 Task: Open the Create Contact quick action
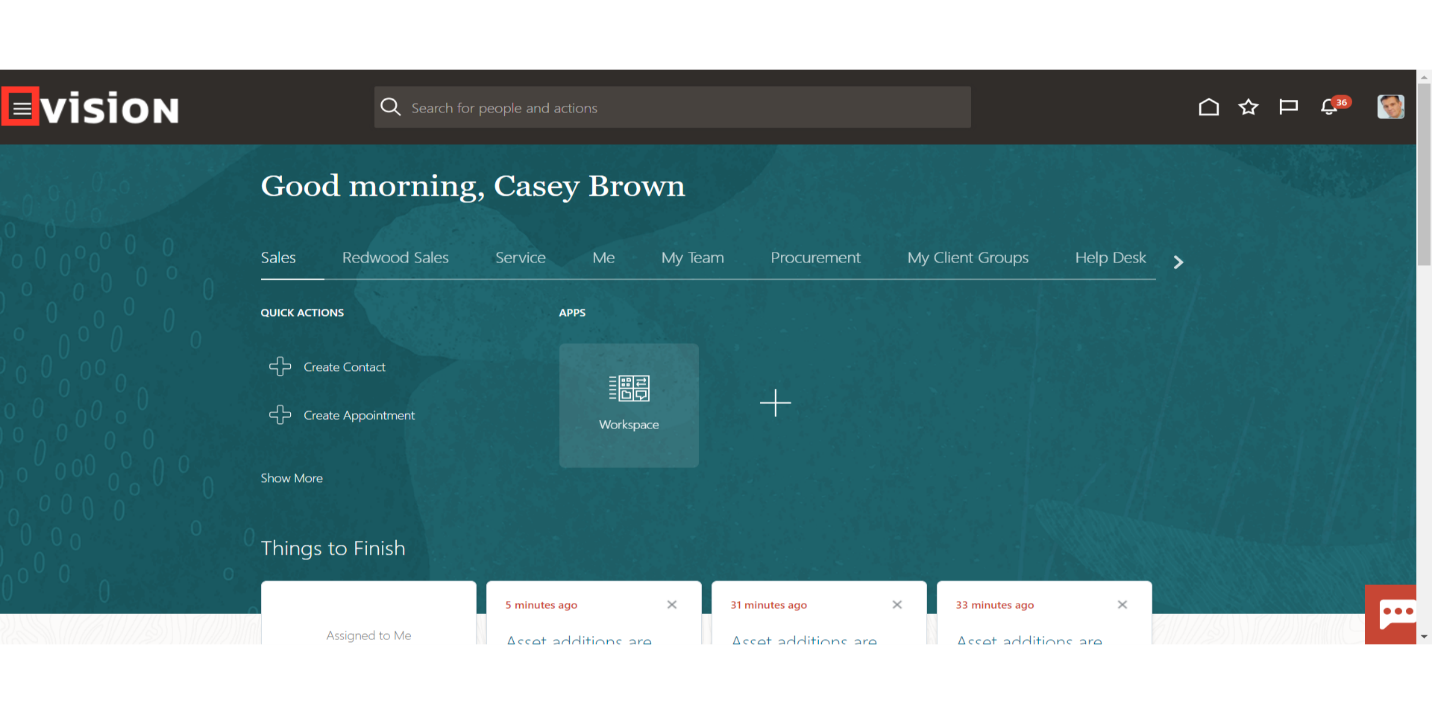point(344,367)
